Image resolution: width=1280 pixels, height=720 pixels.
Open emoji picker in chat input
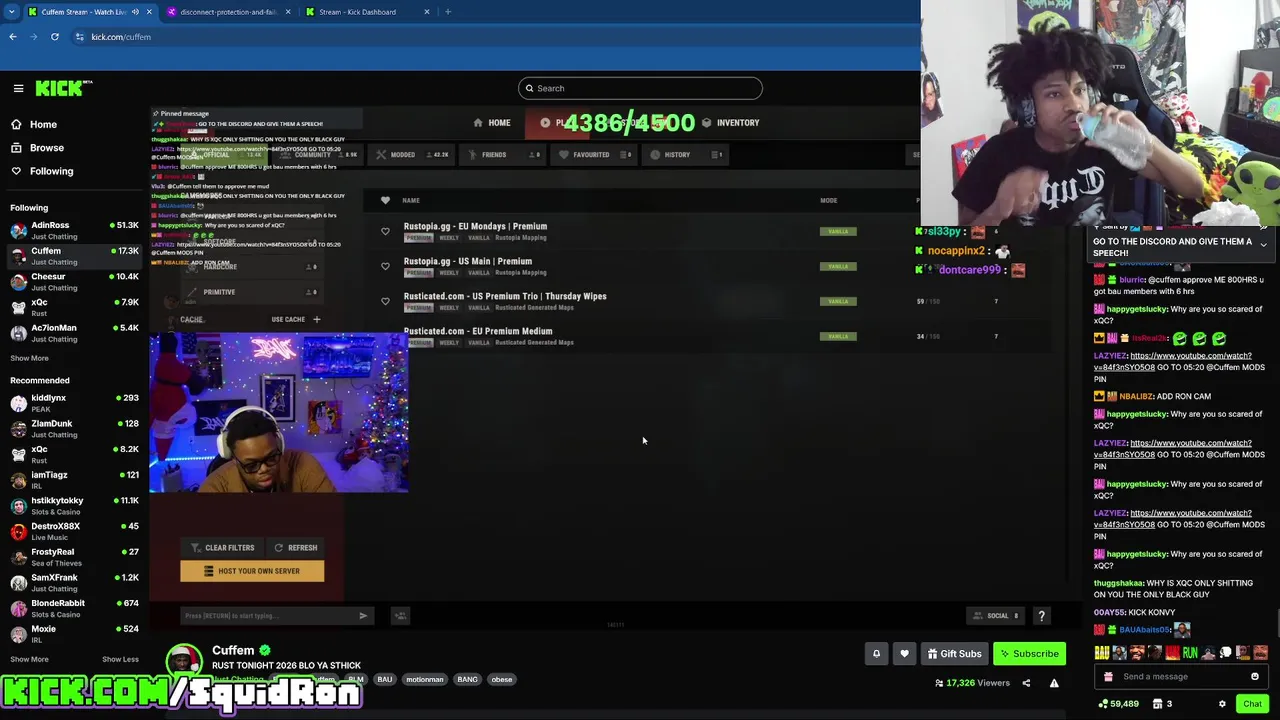pos(1255,677)
